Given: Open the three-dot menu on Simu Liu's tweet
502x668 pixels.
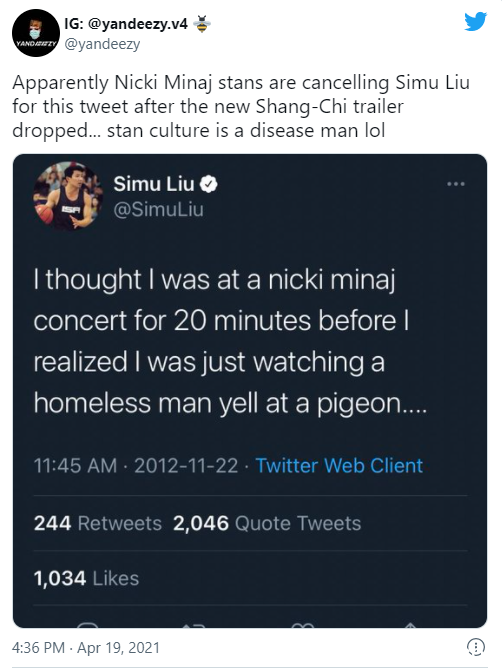Looking at the screenshot, I should (x=456, y=184).
